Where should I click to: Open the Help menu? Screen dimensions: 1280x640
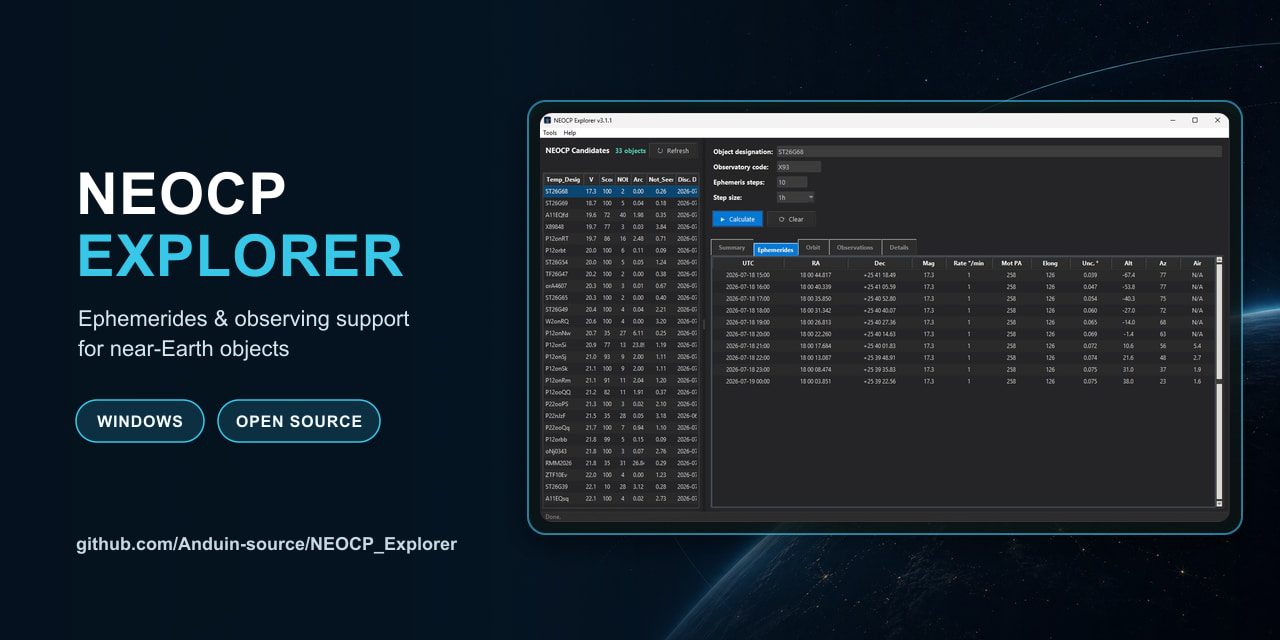tap(570, 132)
